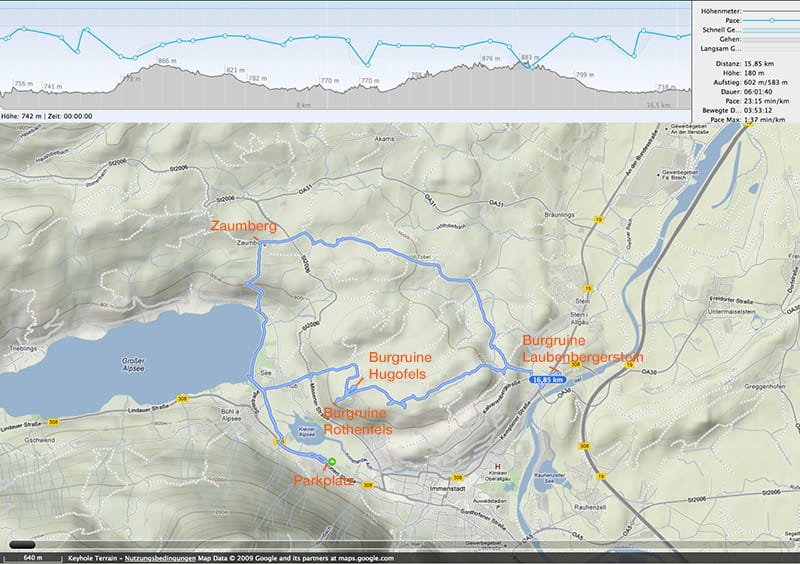Click the Großer Alpsee lake label
800x564 pixels.
point(133,364)
